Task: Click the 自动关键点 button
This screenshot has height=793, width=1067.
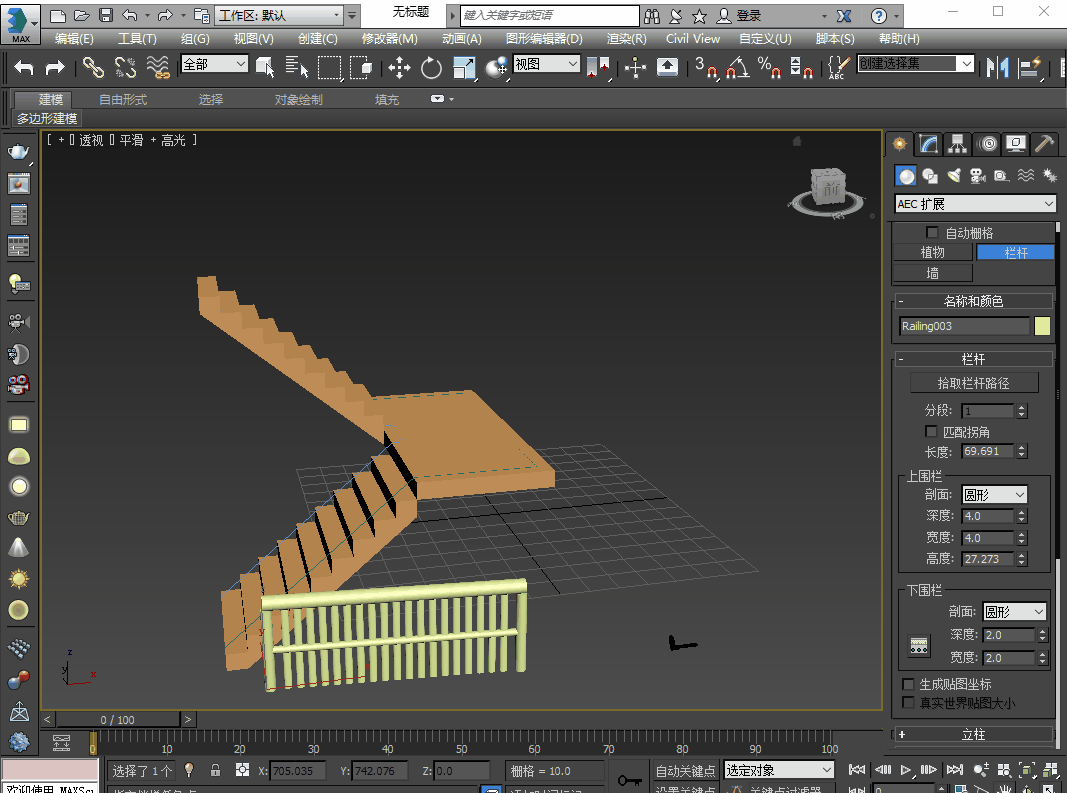Action: coord(685,771)
